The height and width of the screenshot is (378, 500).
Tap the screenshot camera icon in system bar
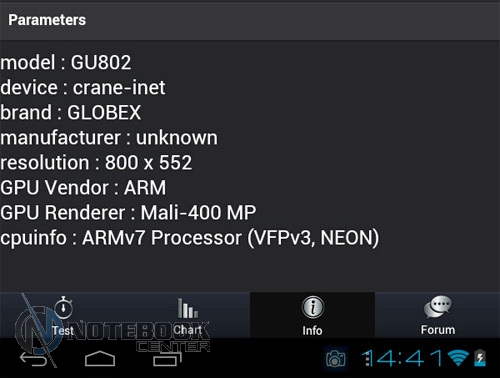(x=336, y=359)
